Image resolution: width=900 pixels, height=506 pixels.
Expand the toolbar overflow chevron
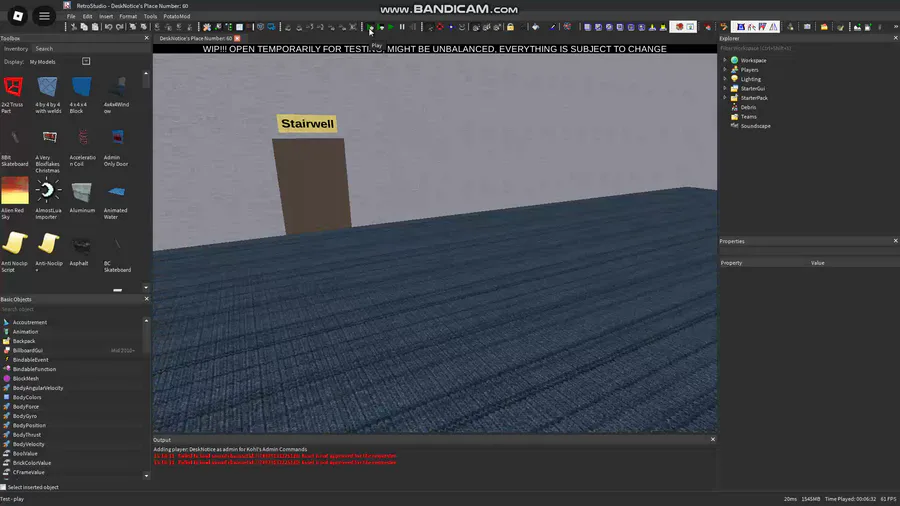click(x=895, y=27)
